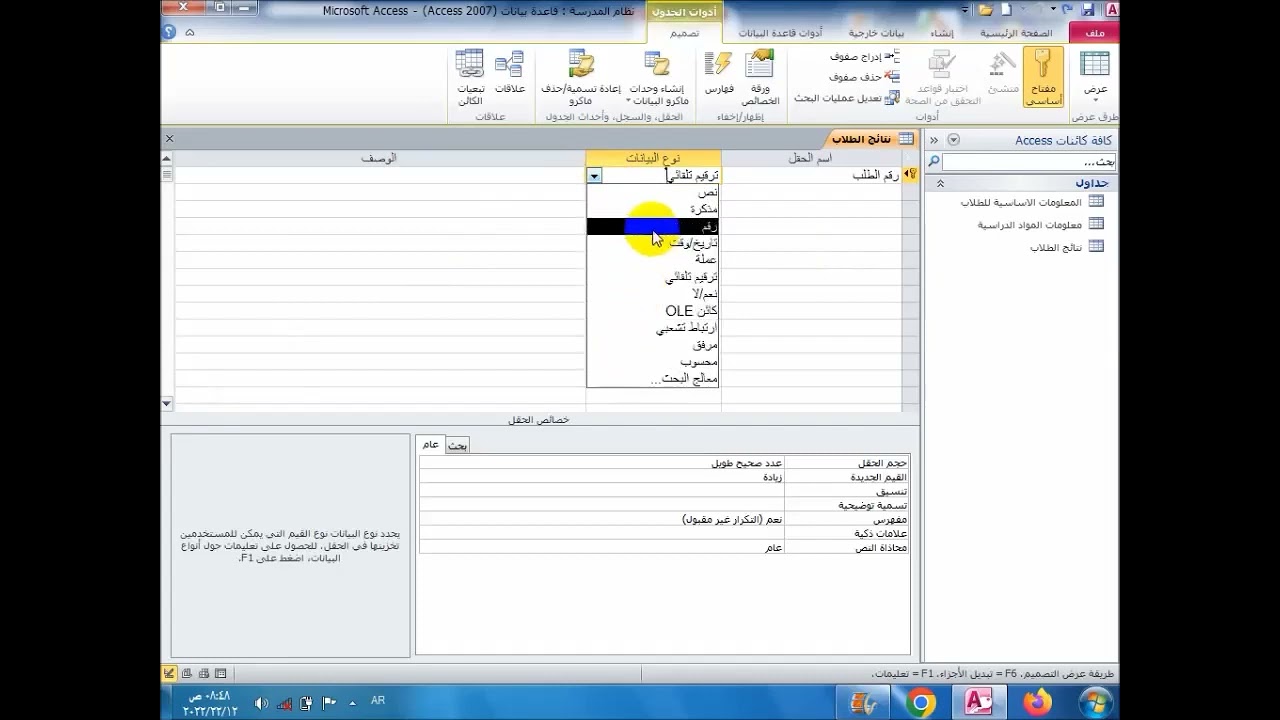Click the القيم الجديدة property value
This screenshot has height=720, width=1280.
point(602,477)
